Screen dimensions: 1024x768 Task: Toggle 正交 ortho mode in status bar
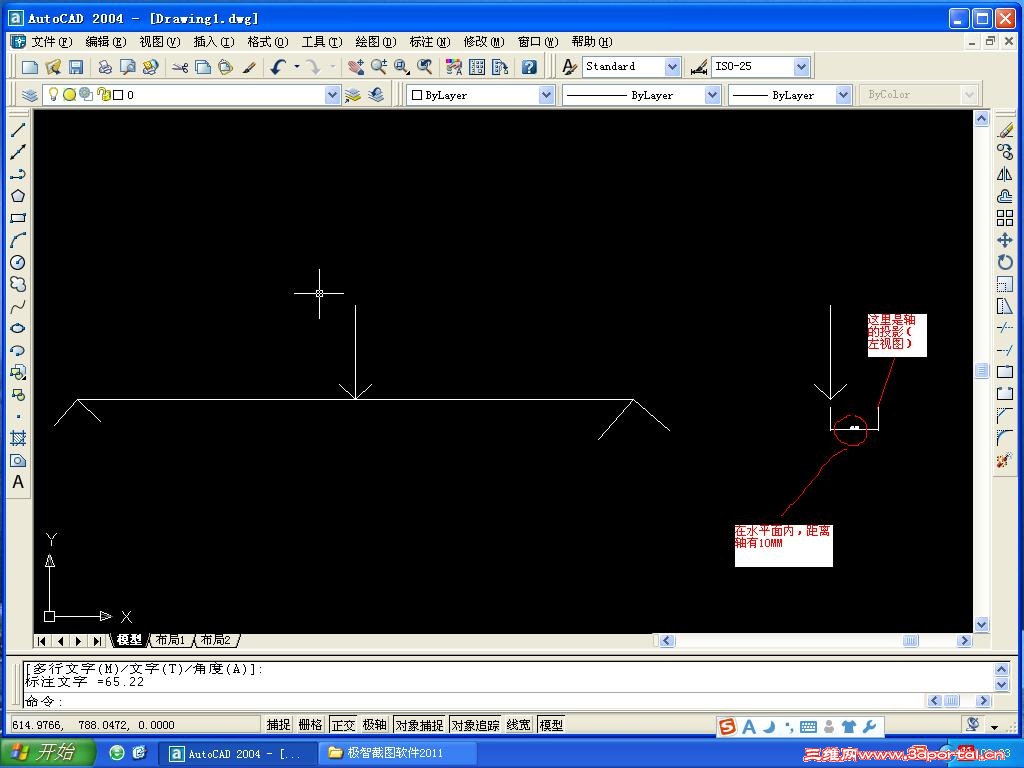(x=343, y=725)
